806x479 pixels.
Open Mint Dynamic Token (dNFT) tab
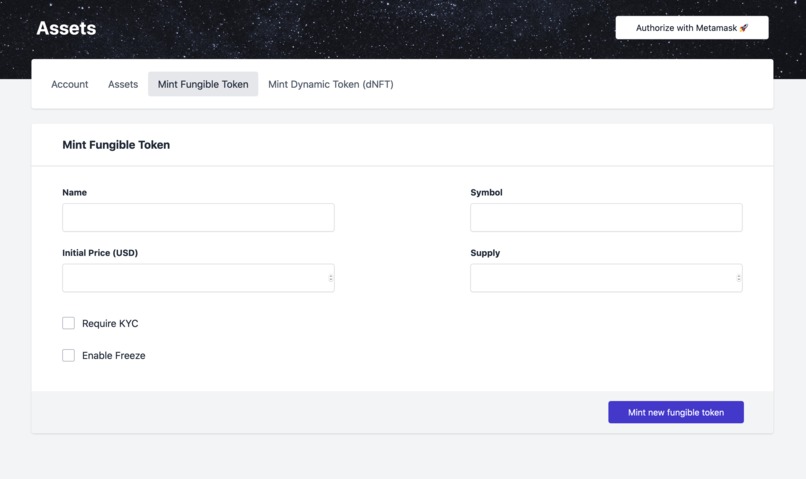point(331,84)
